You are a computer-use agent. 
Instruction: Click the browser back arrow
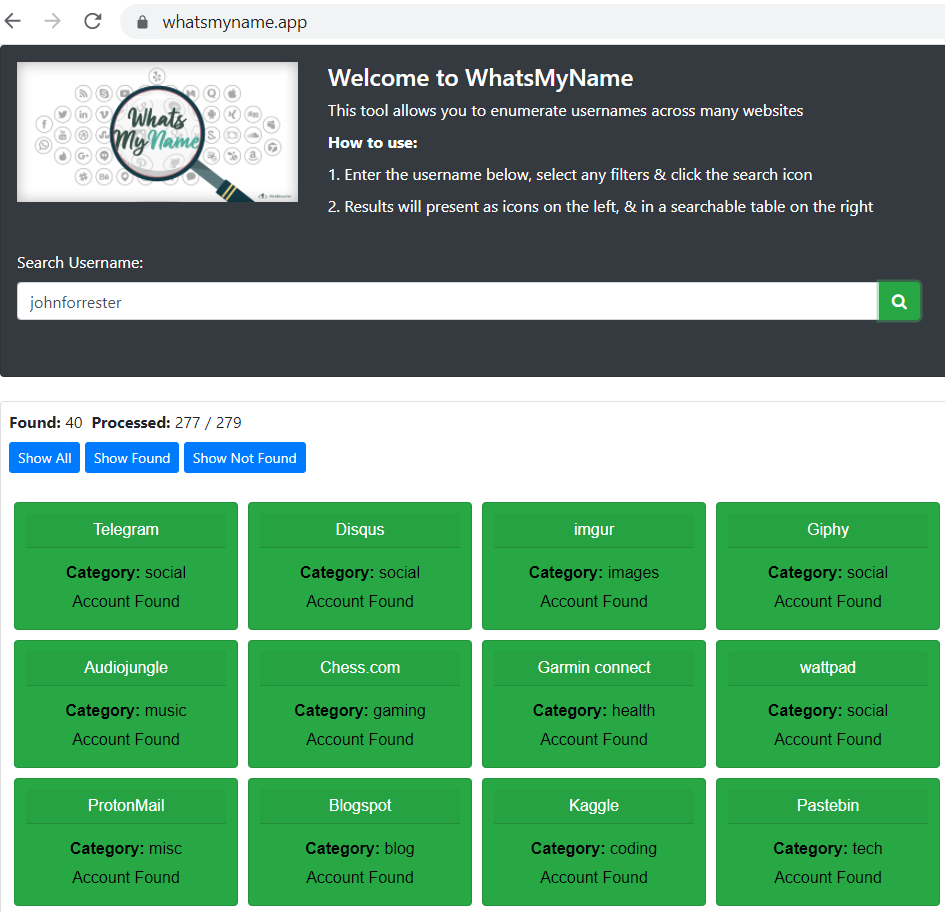coord(14,21)
